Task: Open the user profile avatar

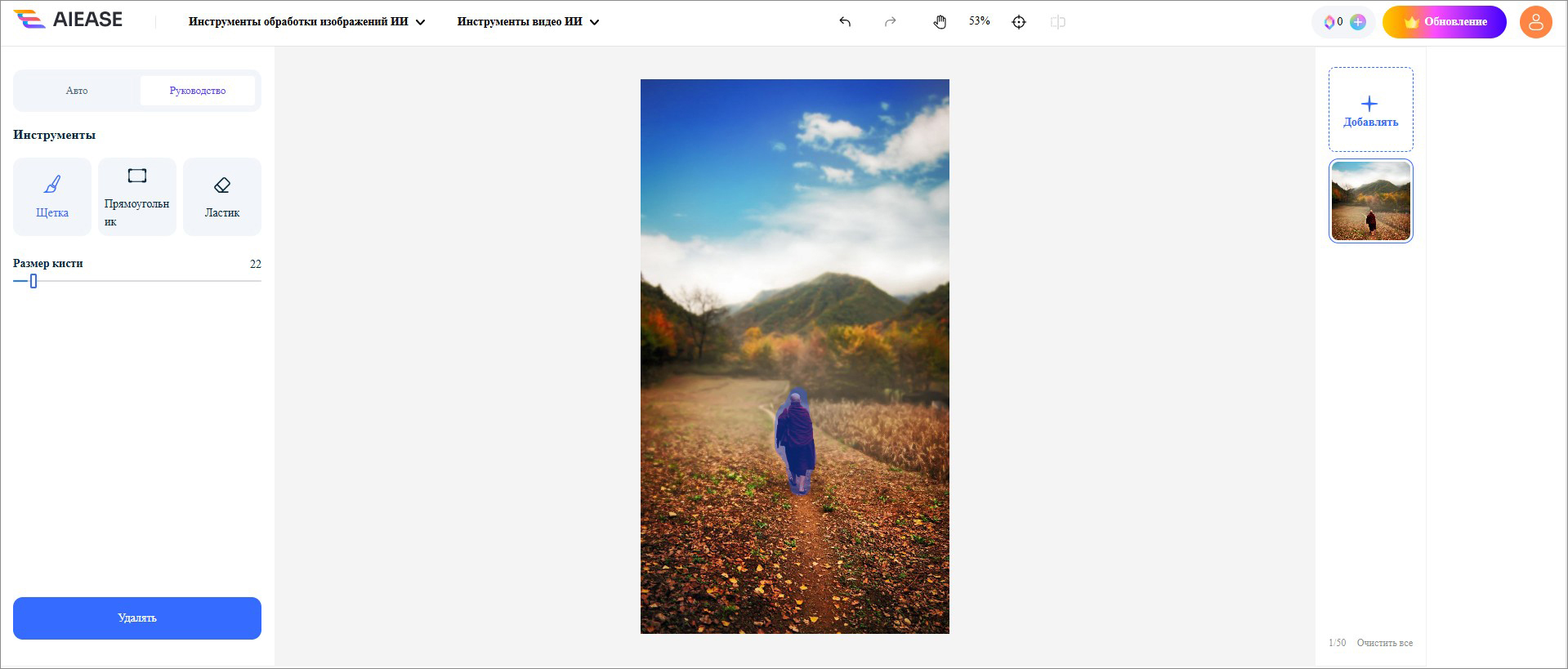Action: click(x=1535, y=22)
